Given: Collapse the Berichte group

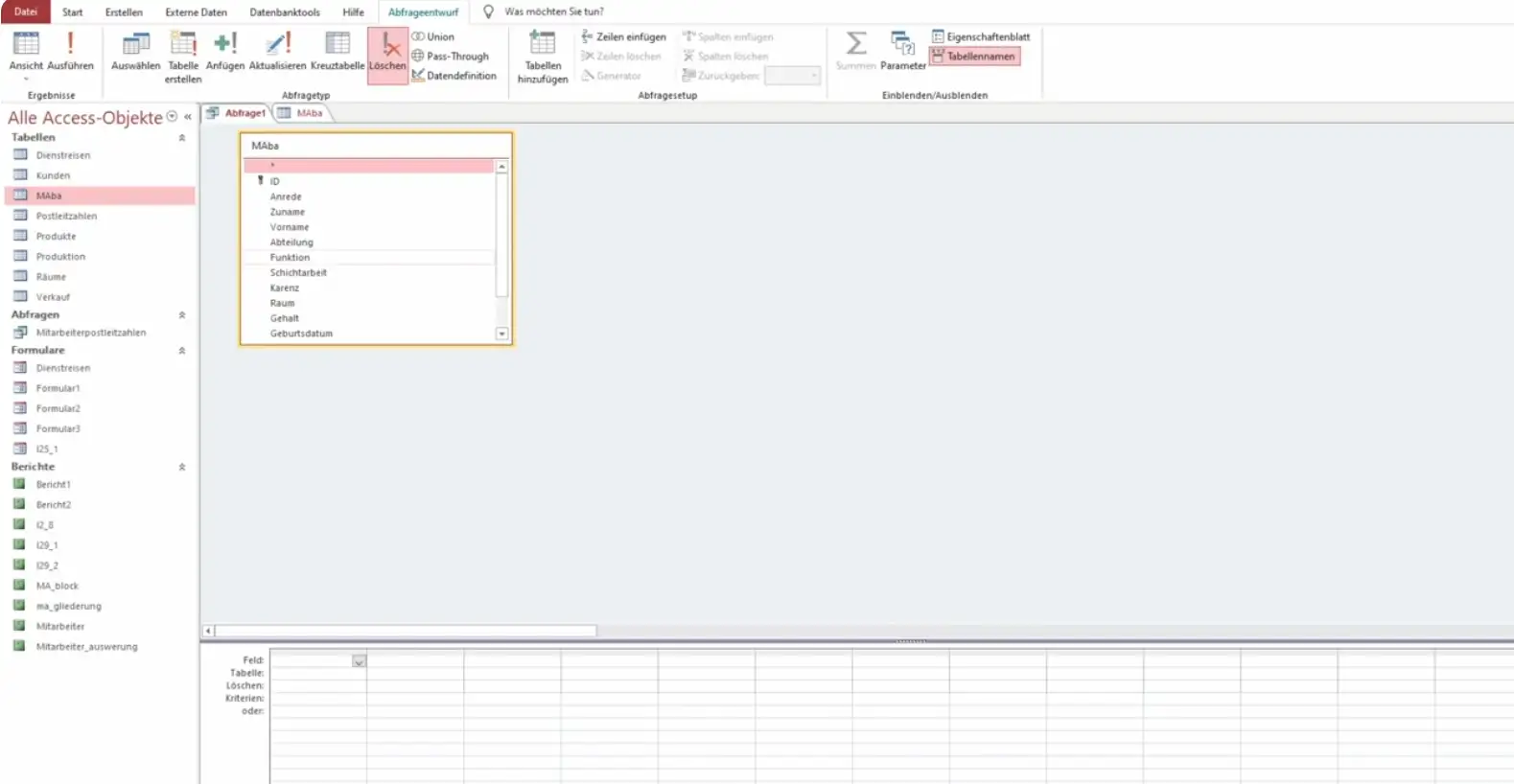Looking at the screenshot, I should pyautogui.click(x=182, y=467).
